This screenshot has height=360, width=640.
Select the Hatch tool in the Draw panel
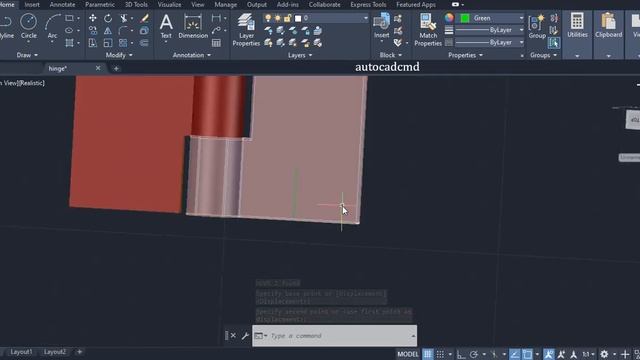(69, 43)
